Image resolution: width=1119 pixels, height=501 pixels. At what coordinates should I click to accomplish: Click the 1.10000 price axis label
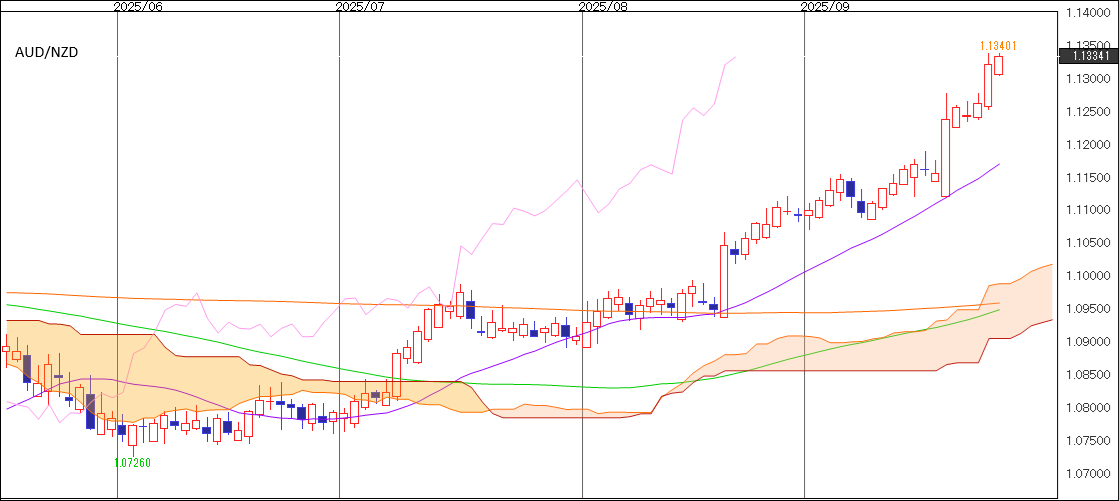[1091, 276]
